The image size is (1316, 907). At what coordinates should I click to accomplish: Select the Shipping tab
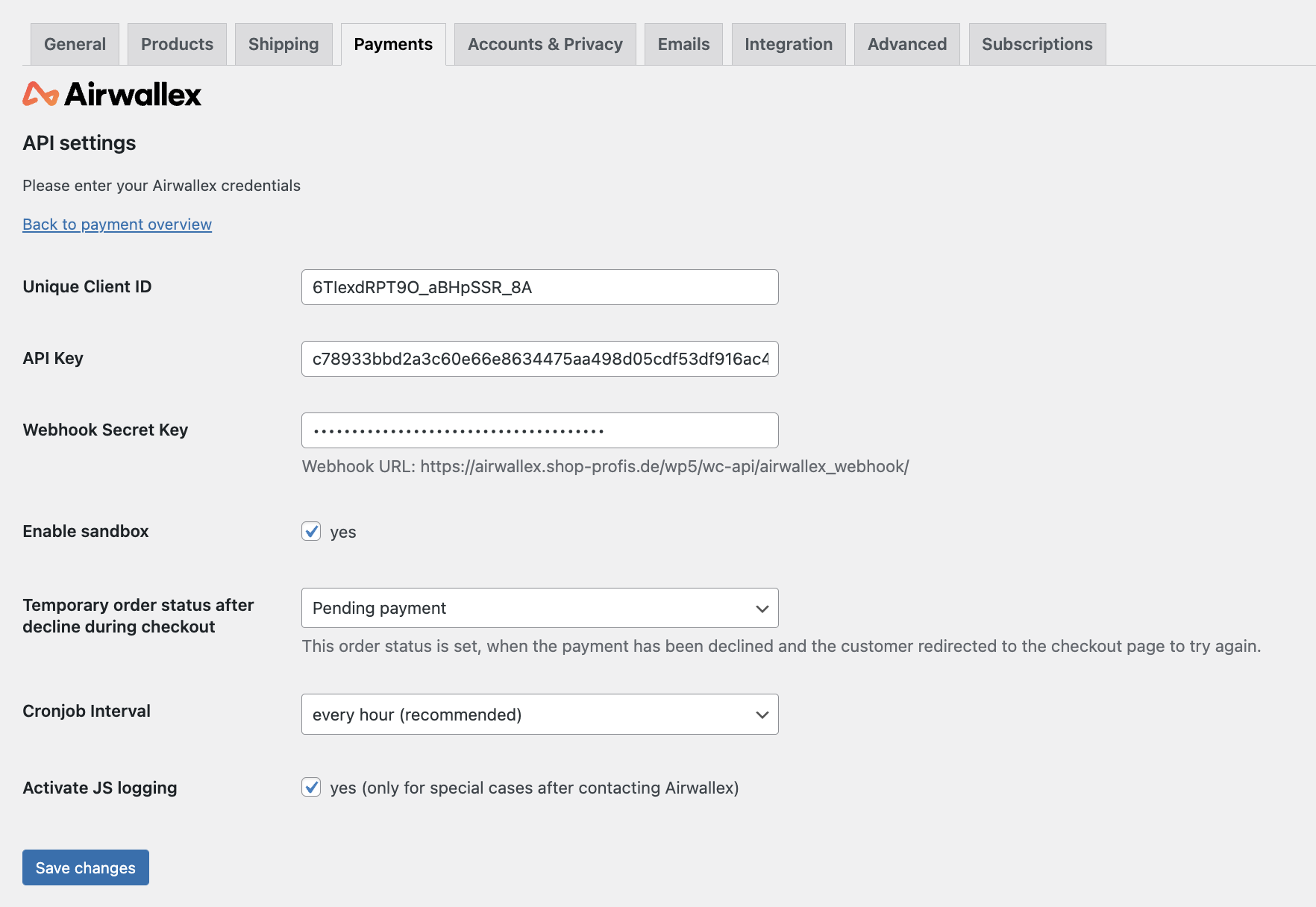coord(283,44)
